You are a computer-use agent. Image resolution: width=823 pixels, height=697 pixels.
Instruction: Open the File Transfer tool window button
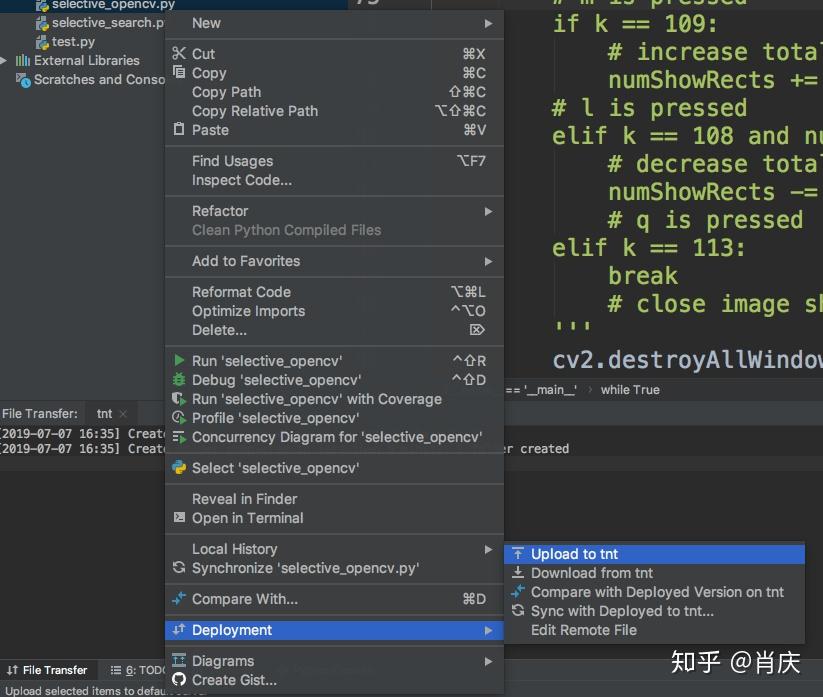(x=47, y=670)
